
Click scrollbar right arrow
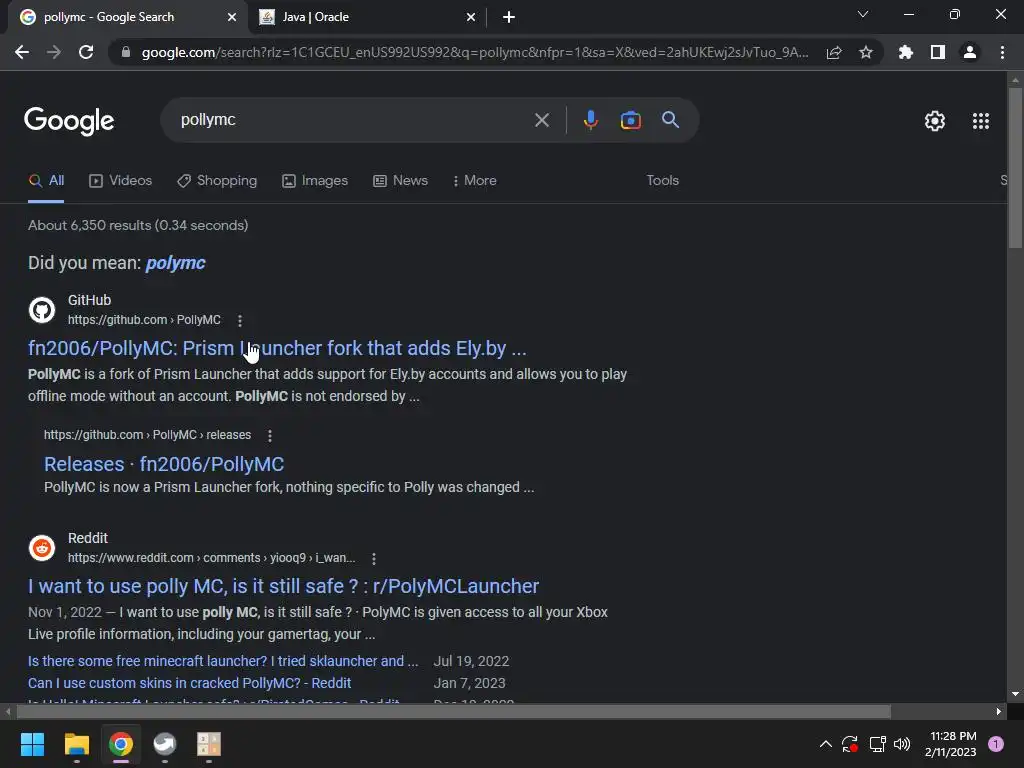999,711
